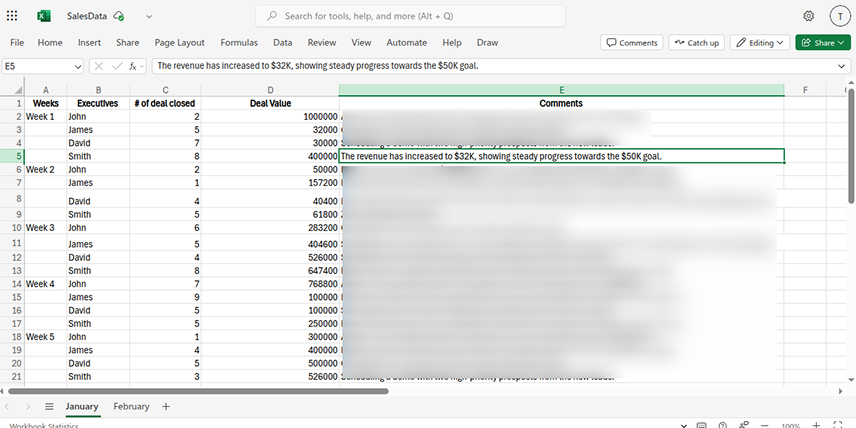Image resolution: width=856 pixels, height=428 pixels.
Task: Click the Smith cell in row 5
Action: pos(98,156)
